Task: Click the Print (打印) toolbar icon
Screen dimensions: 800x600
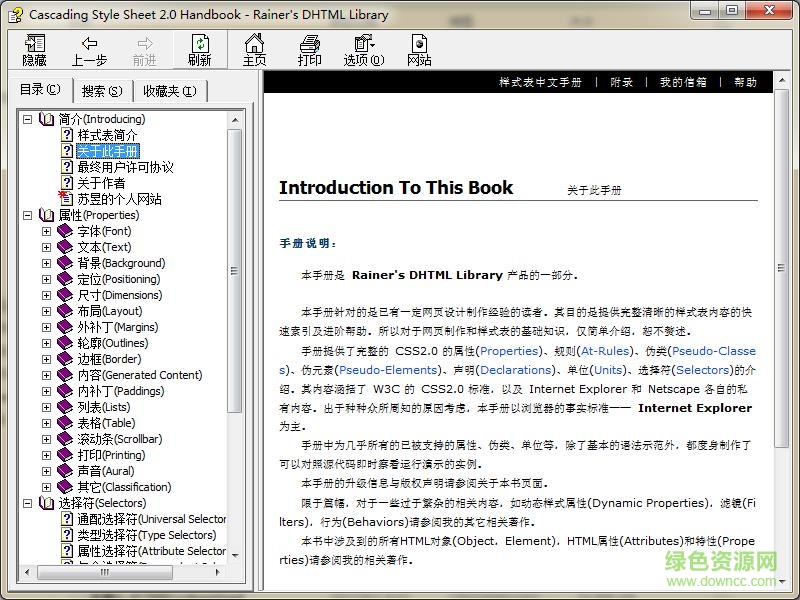Action: tap(310, 43)
